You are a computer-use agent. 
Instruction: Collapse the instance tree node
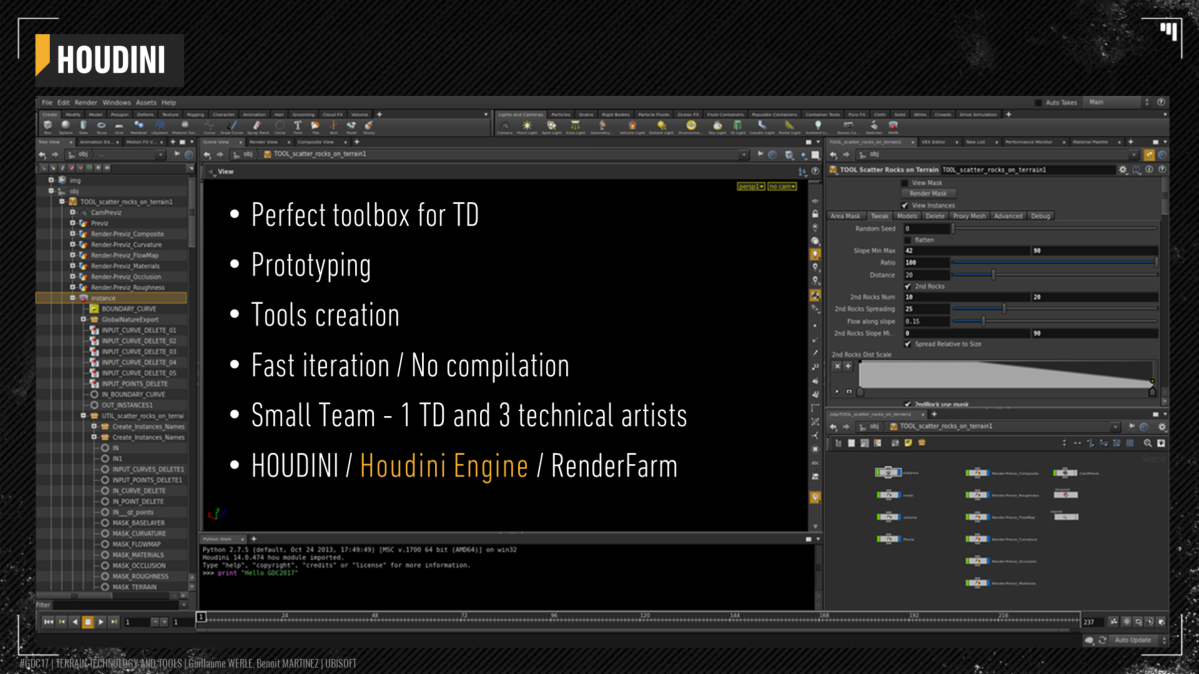[73, 298]
